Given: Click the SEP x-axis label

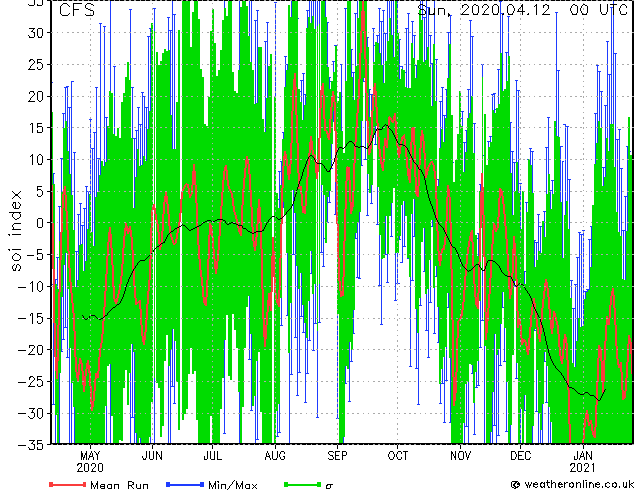Looking at the screenshot, I should [337, 456].
